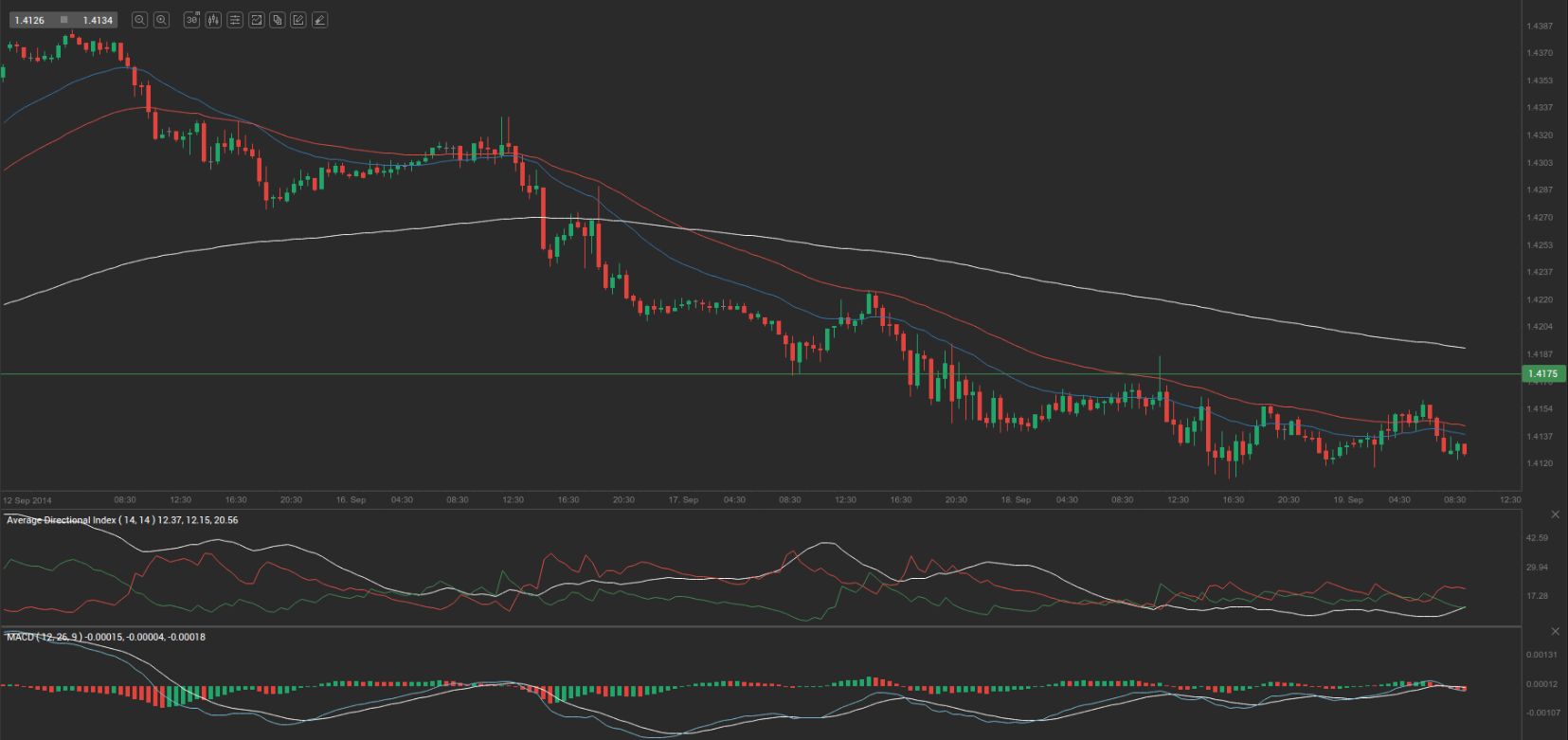
Task: Click the bid price 1.4126
Action: click(x=29, y=20)
